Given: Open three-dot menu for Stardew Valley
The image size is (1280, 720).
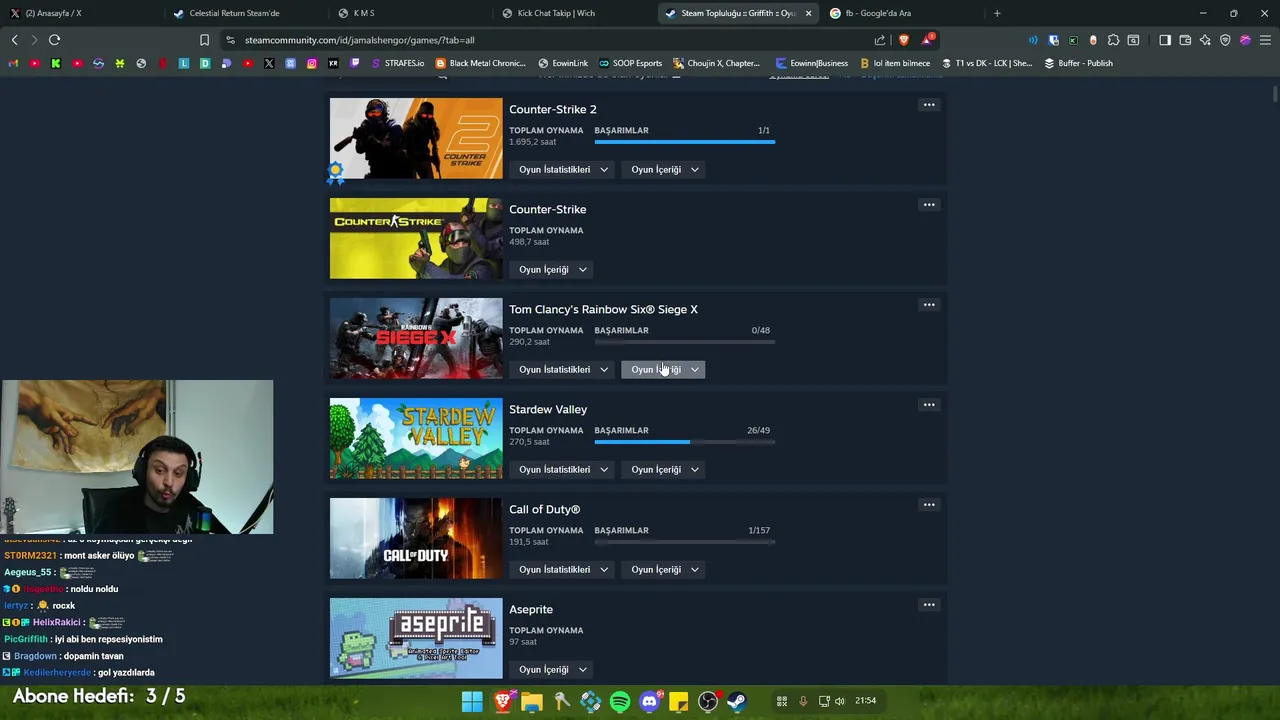Looking at the screenshot, I should coord(929,405).
